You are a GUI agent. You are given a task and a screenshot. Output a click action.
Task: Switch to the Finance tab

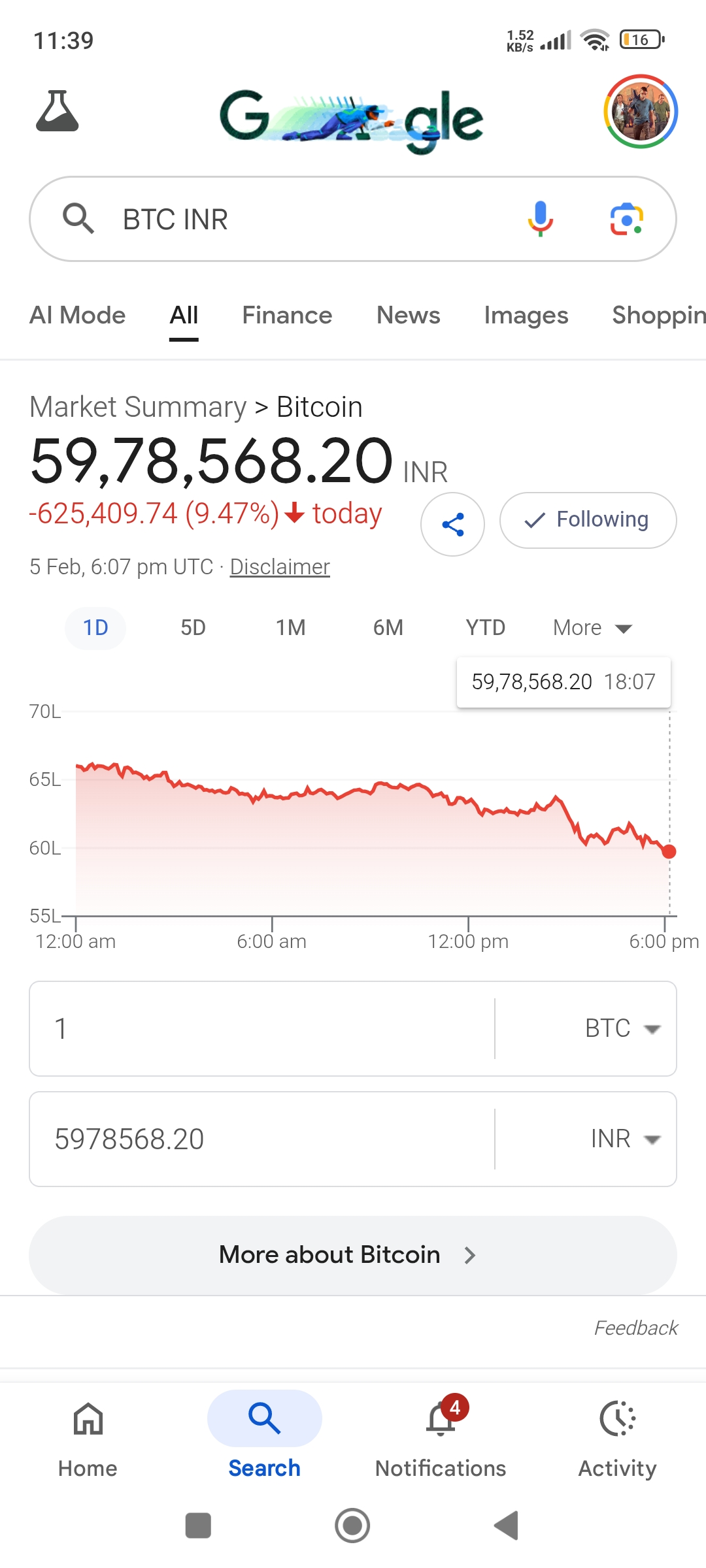287,316
